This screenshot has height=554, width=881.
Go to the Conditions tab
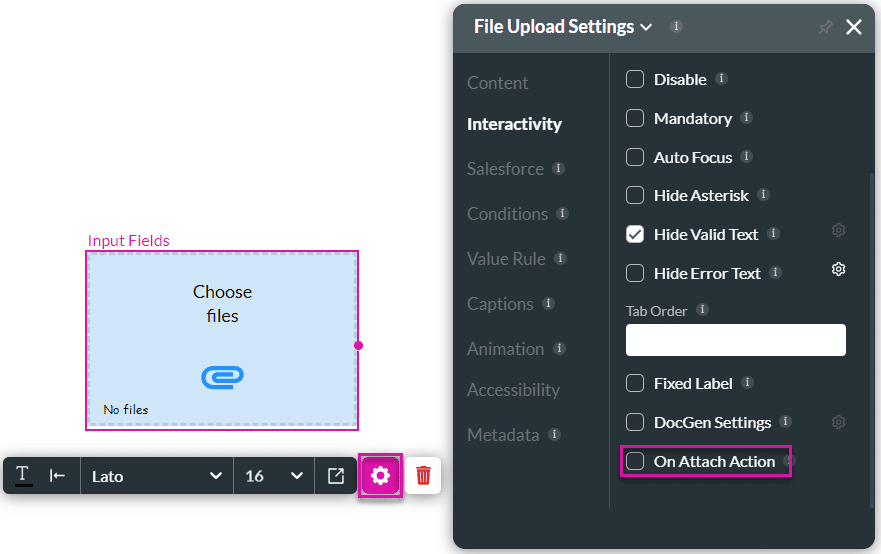coord(507,214)
